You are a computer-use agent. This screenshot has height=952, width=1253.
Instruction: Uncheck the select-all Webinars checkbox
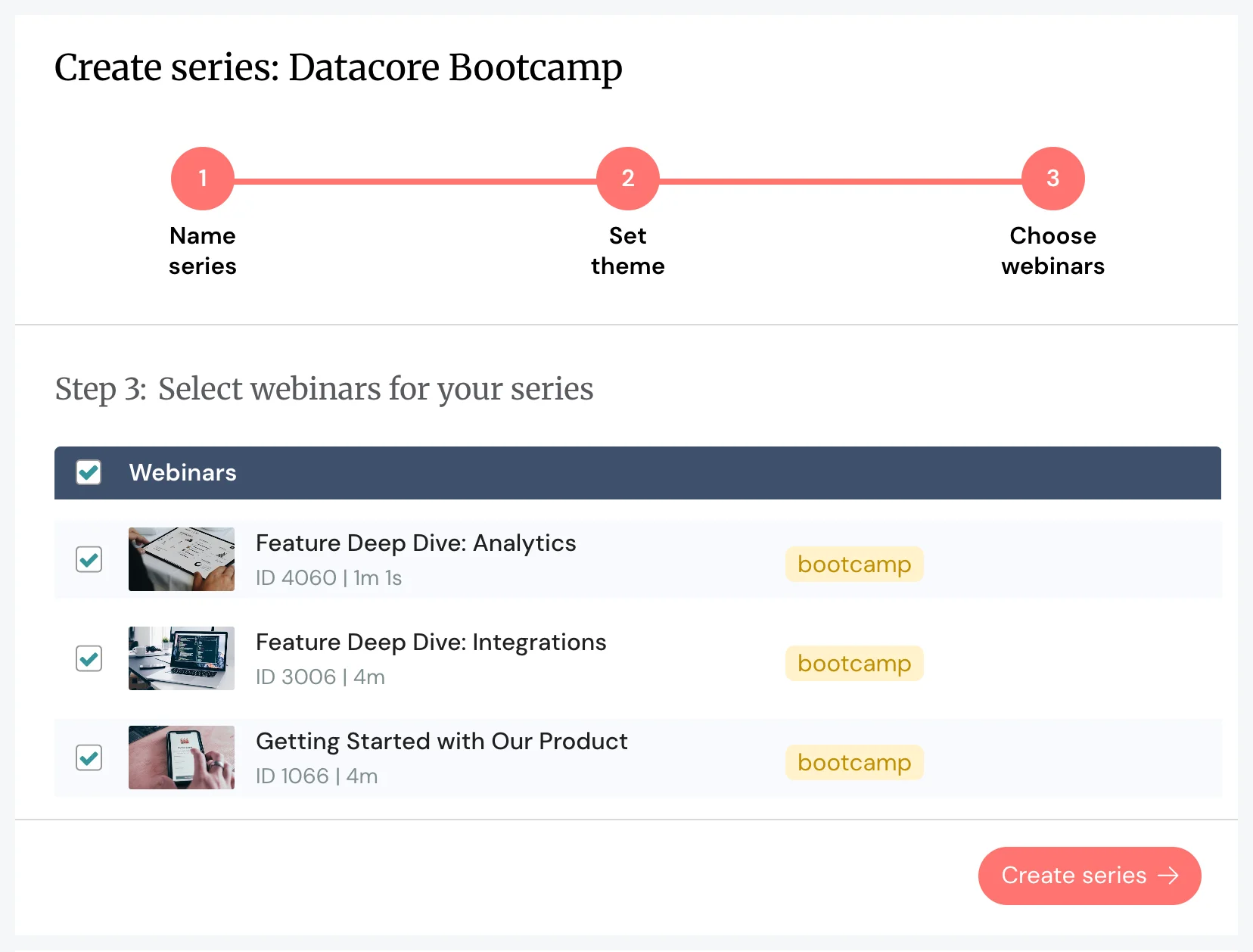point(89,472)
